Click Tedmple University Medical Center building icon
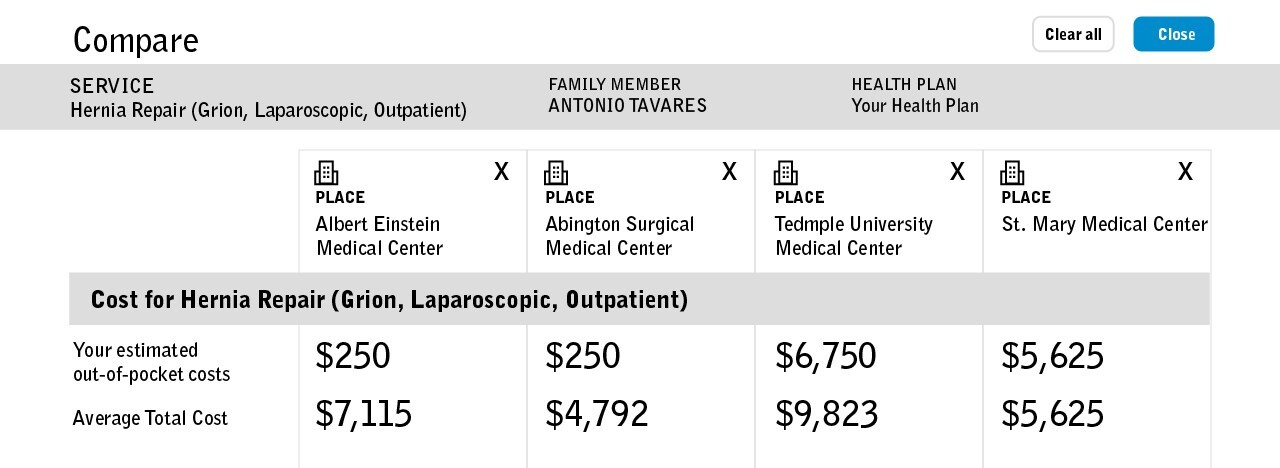The width and height of the screenshot is (1280, 468). tap(786, 173)
